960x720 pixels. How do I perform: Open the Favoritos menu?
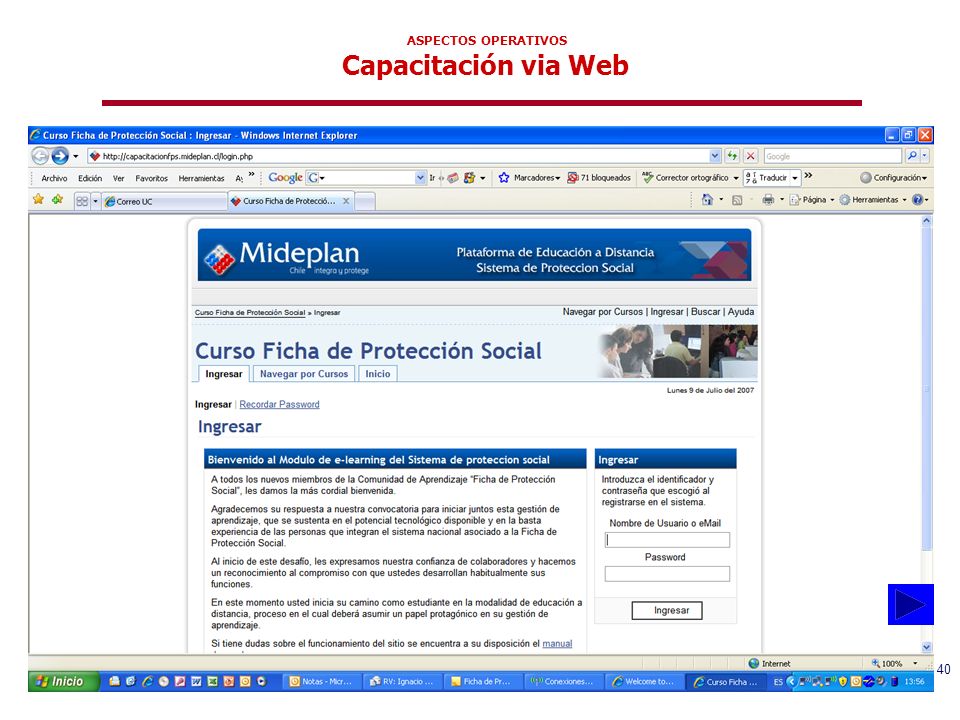tap(151, 178)
